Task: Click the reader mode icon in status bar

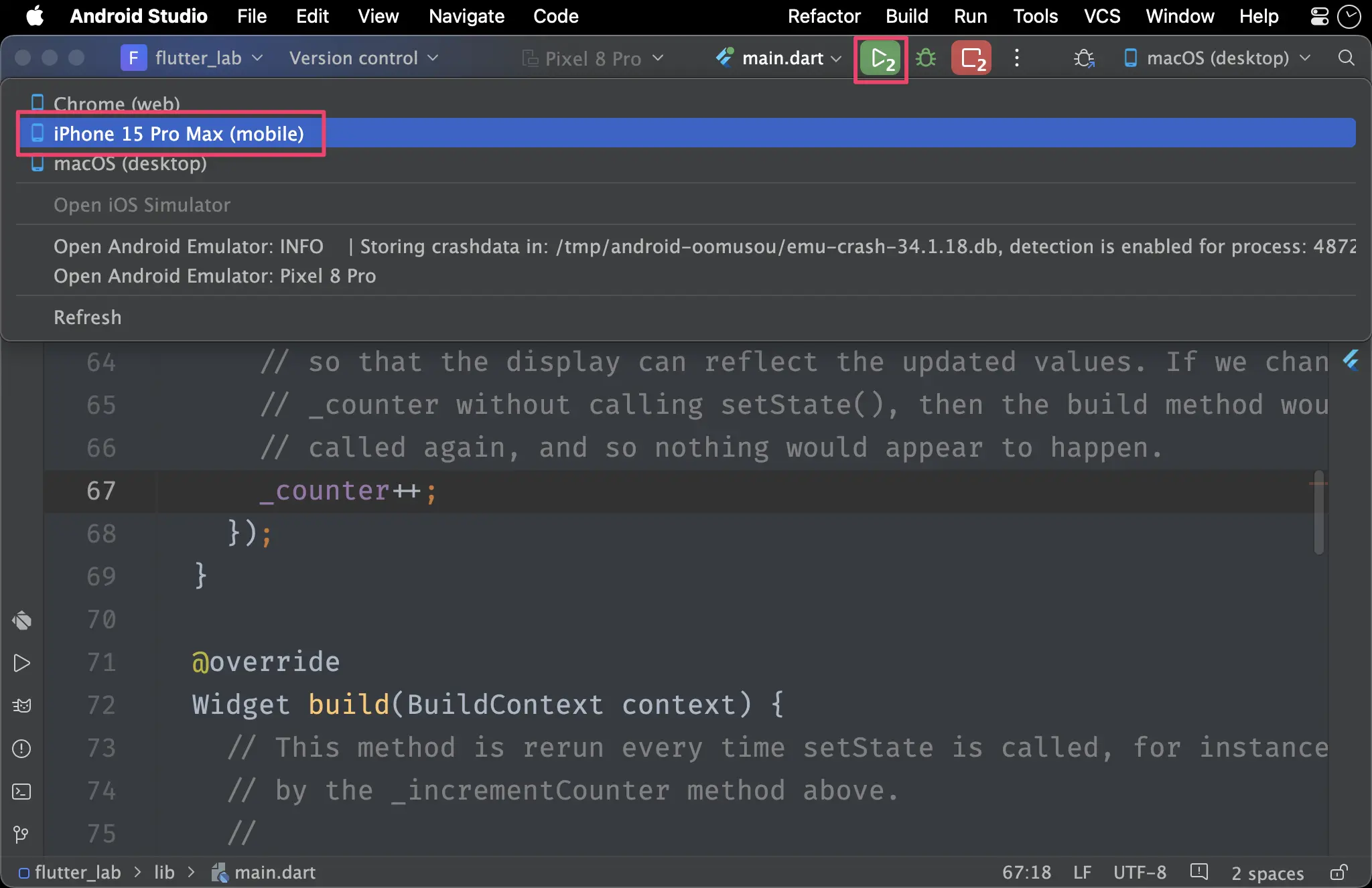Action: (1198, 872)
